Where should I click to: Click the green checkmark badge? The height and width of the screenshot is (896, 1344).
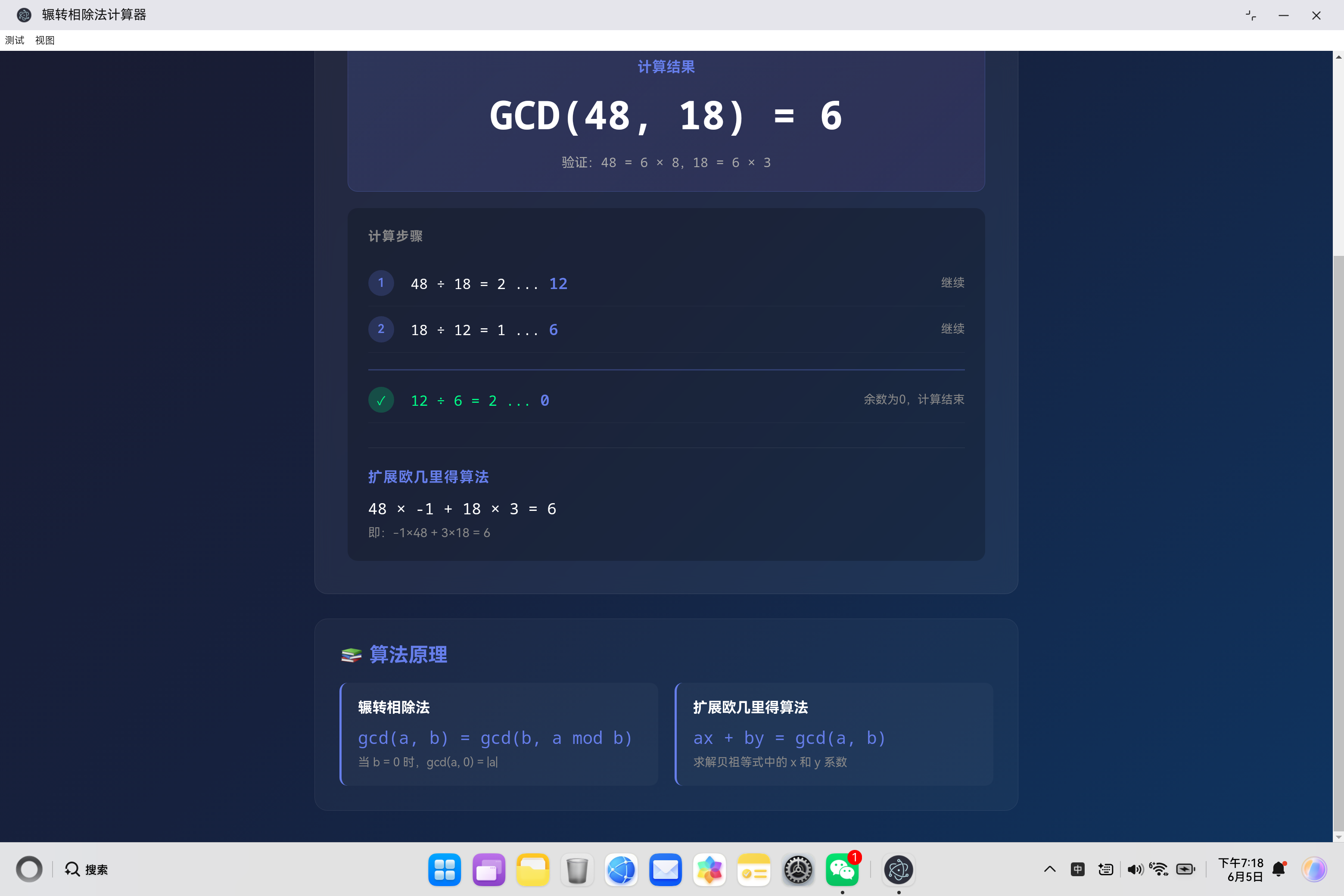[x=381, y=400]
